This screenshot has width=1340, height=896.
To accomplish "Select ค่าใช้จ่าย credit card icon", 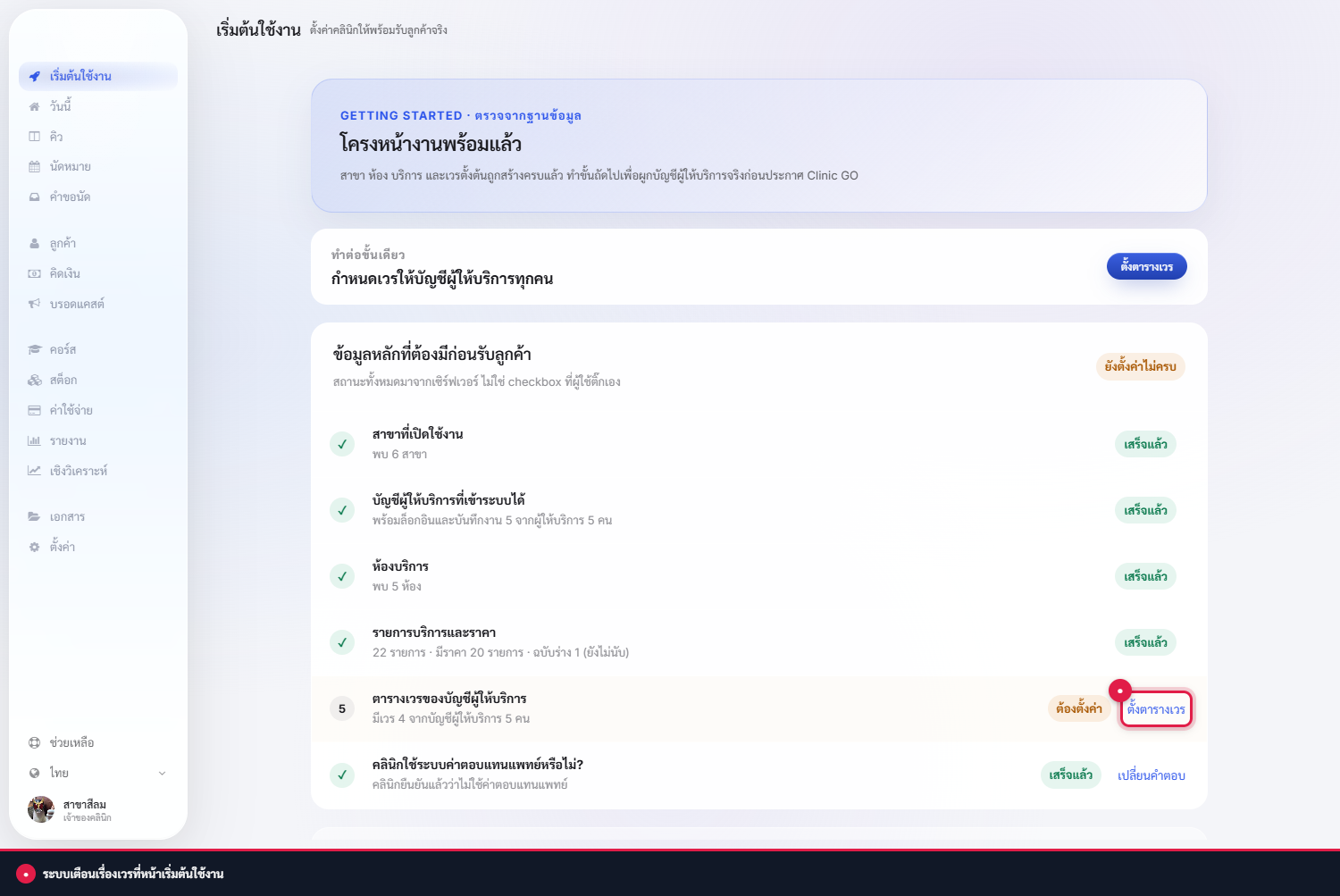I will click(x=34, y=411).
